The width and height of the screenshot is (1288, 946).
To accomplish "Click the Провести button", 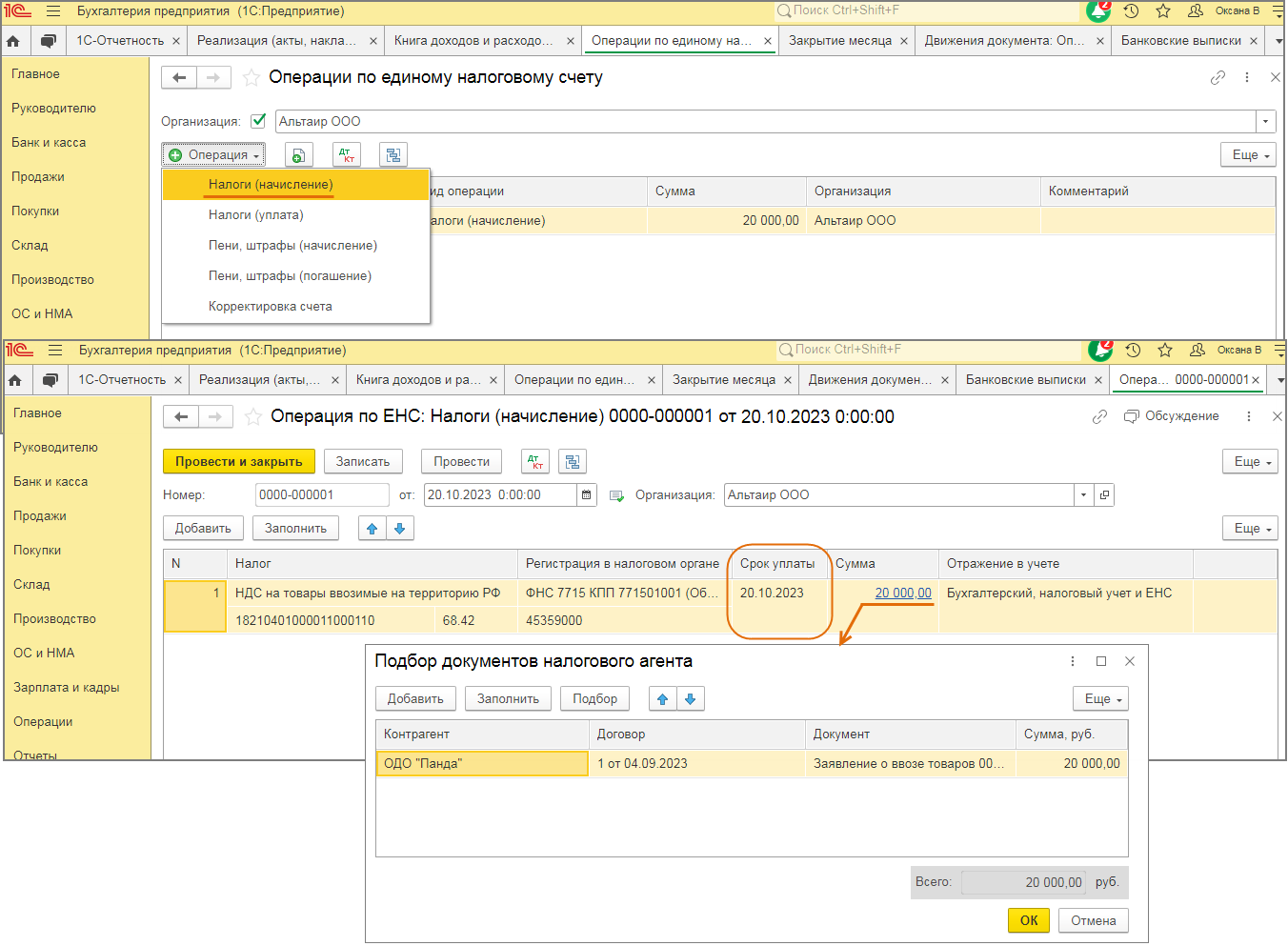I will 462,462.
